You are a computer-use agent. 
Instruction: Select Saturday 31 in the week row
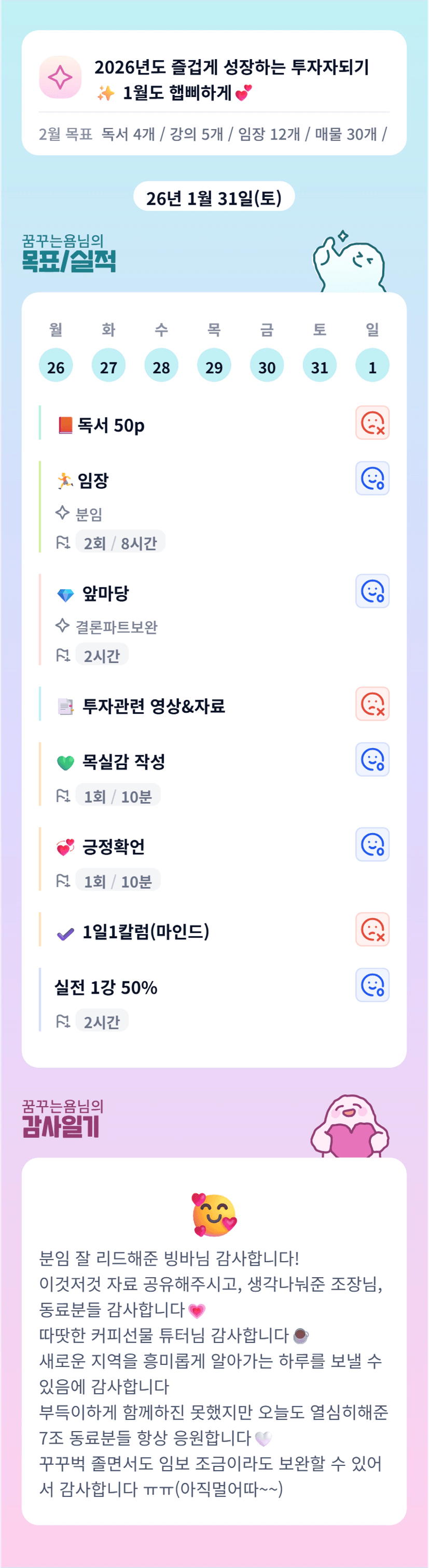click(320, 366)
